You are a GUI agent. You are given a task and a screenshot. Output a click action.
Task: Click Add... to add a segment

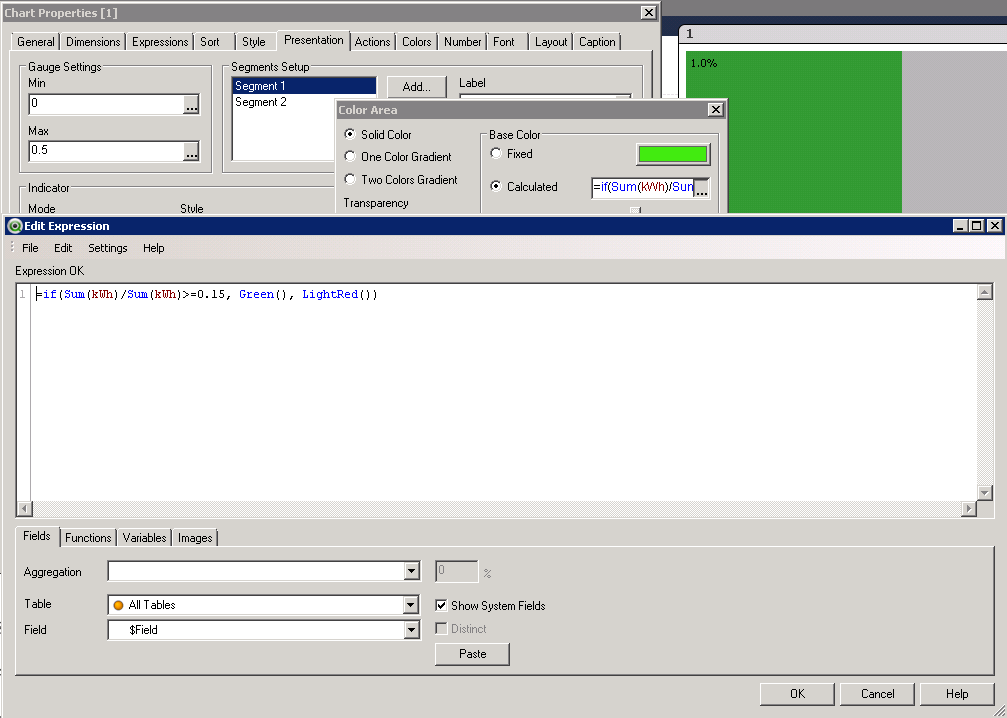pos(416,87)
